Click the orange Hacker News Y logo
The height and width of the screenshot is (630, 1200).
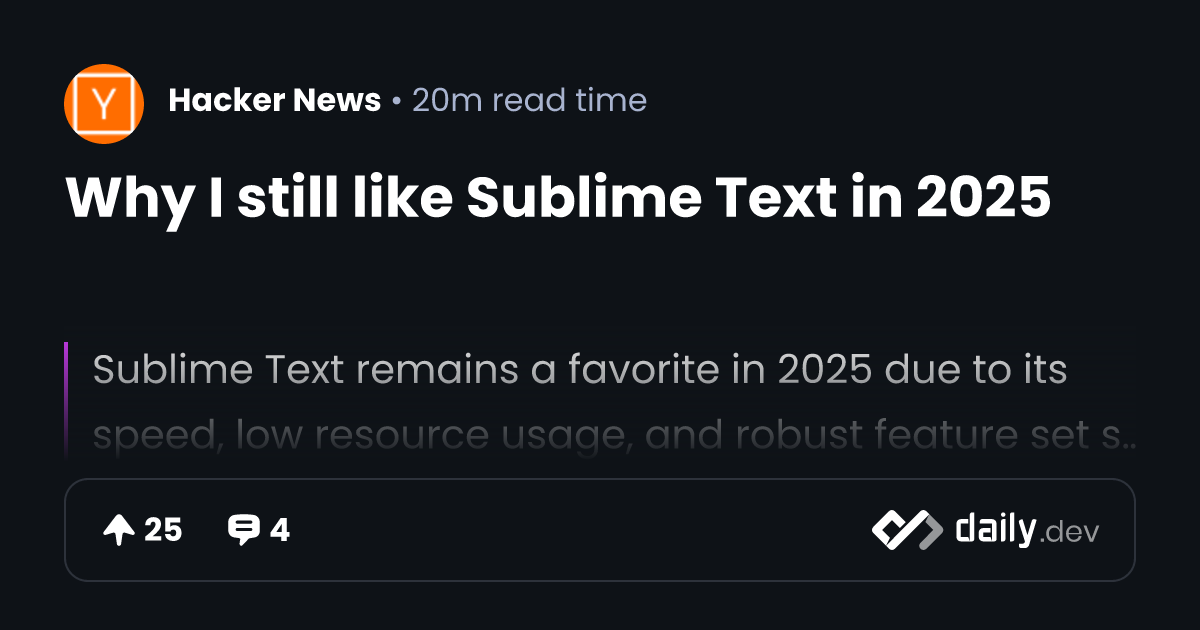click(x=104, y=104)
